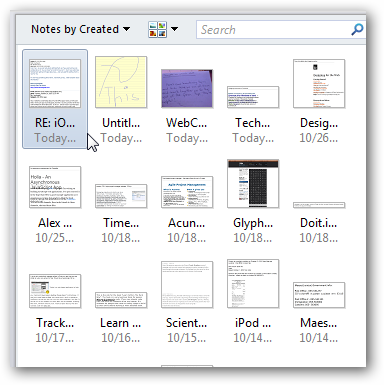This screenshot has width=384, height=385.
Task: Open the Alex ... note thumbnail
Action: [x=55, y=187]
